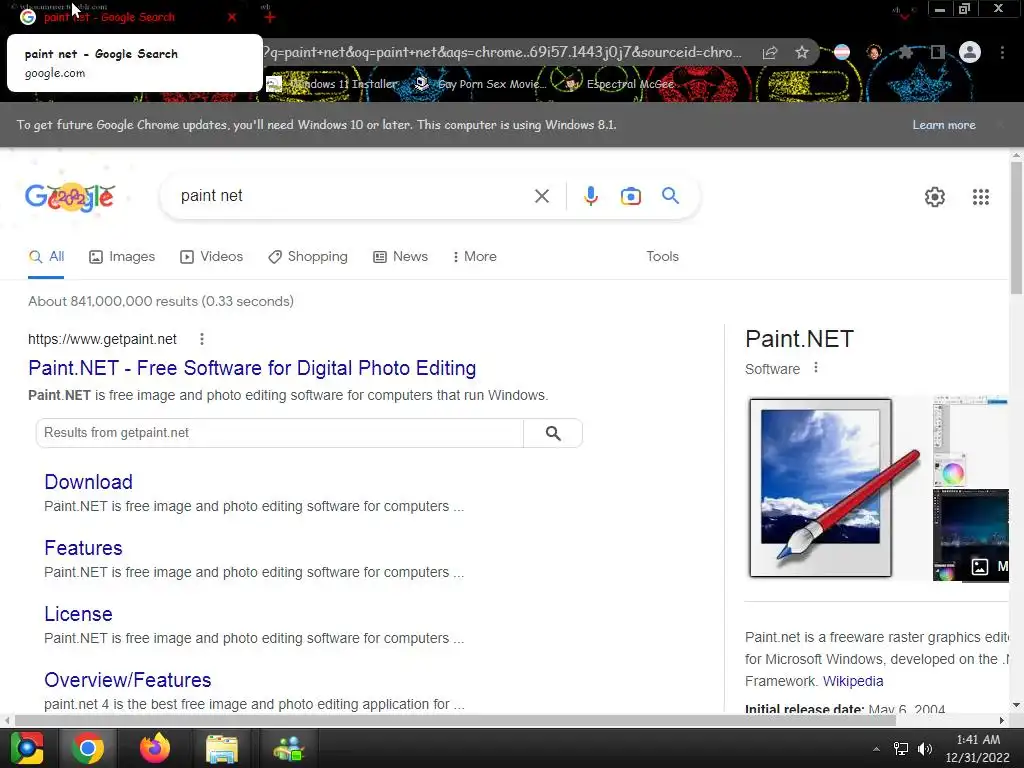The height and width of the screenshot is (768, 1024).
Task: Search by image with camera icon
Action: (x=630, y=196)
